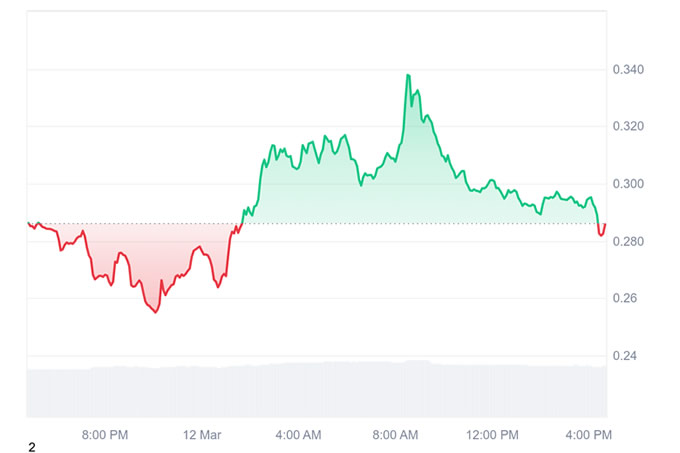Click the 0.340 price axis label
This screenshot has width=680, height=453.
[628, 69]
